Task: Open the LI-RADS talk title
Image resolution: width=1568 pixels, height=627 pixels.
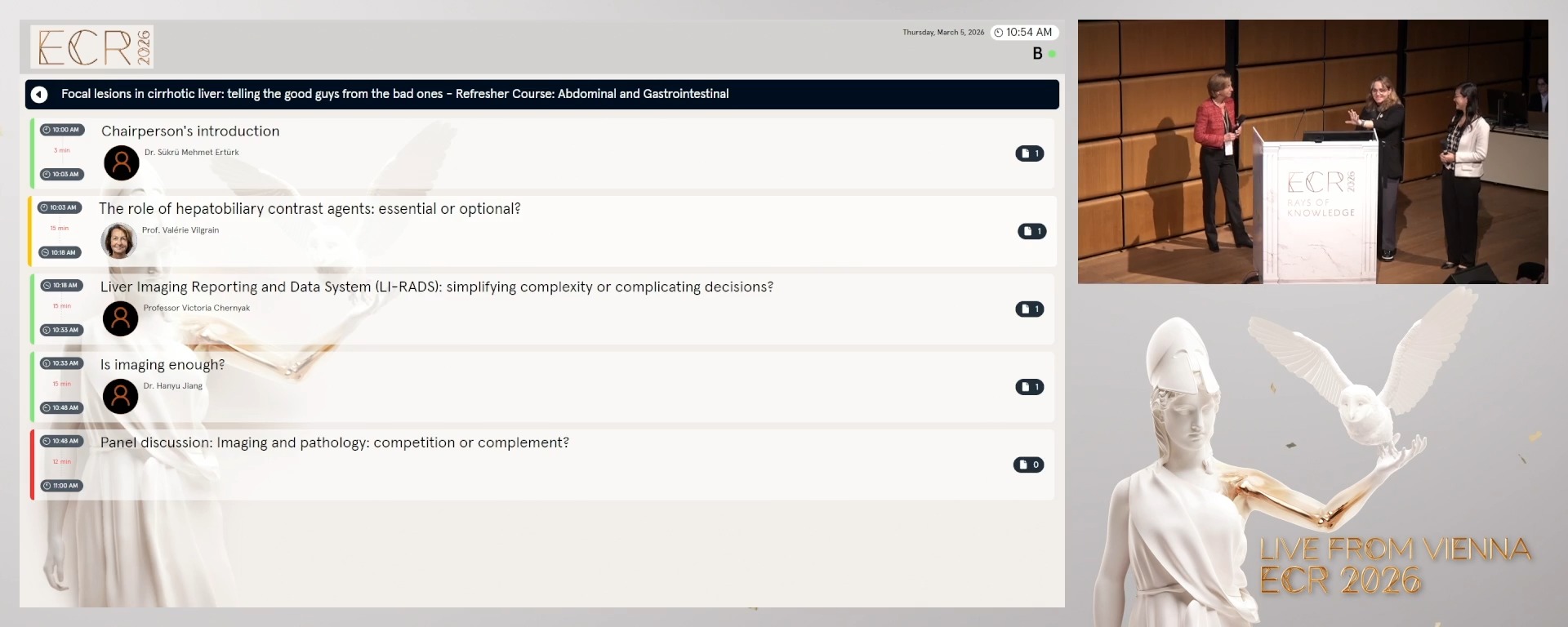Action: pos(436,287)
